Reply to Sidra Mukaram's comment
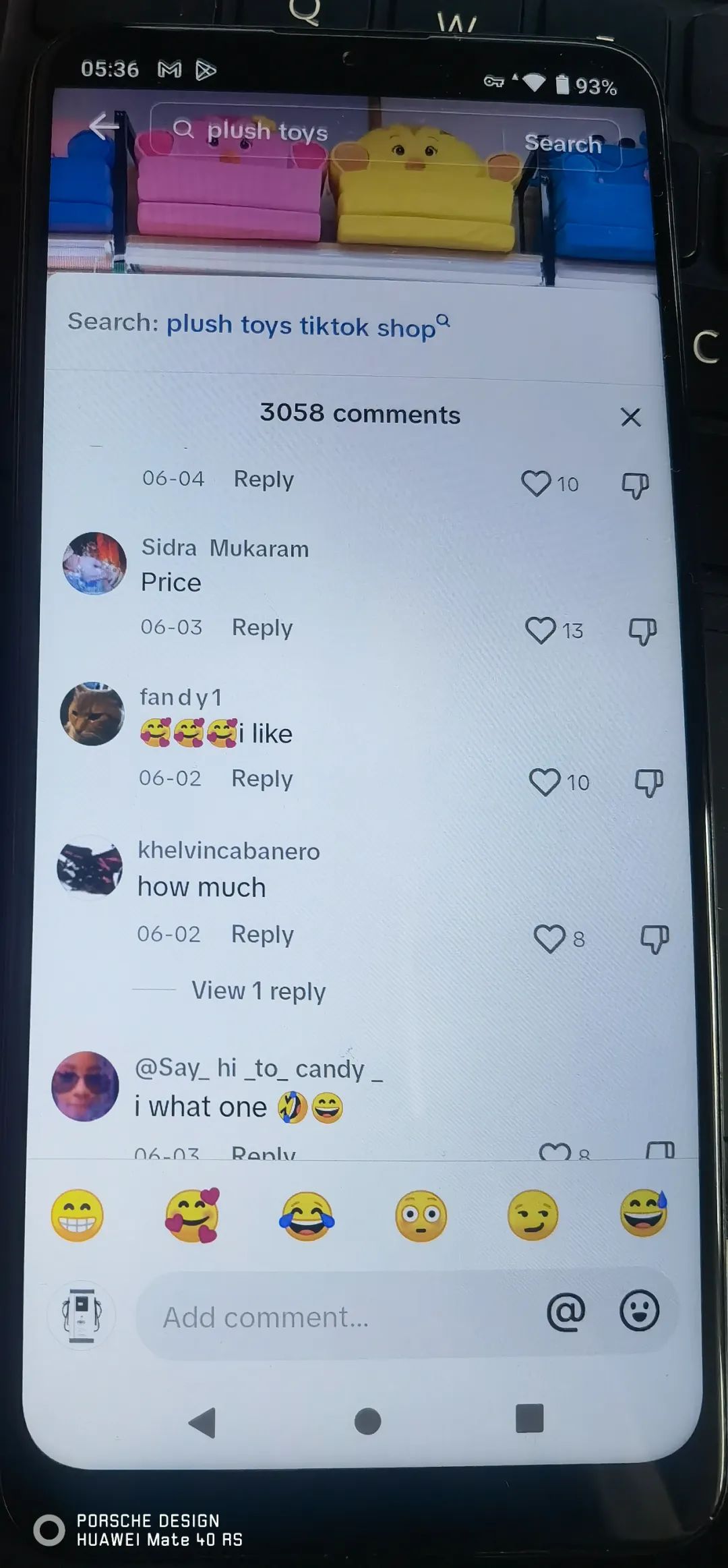Screen dimensions: 728x1568 click(262, 627)
